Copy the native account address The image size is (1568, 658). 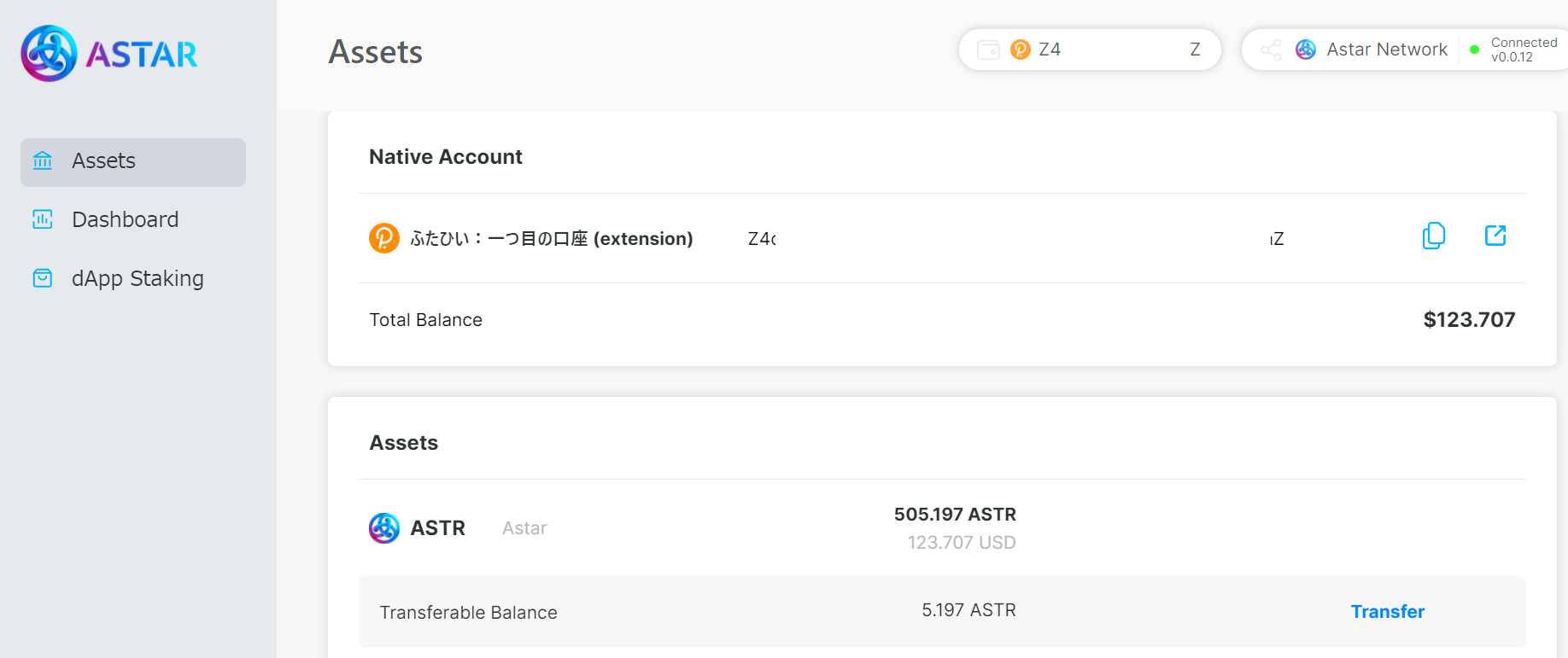coord(1434,236)
